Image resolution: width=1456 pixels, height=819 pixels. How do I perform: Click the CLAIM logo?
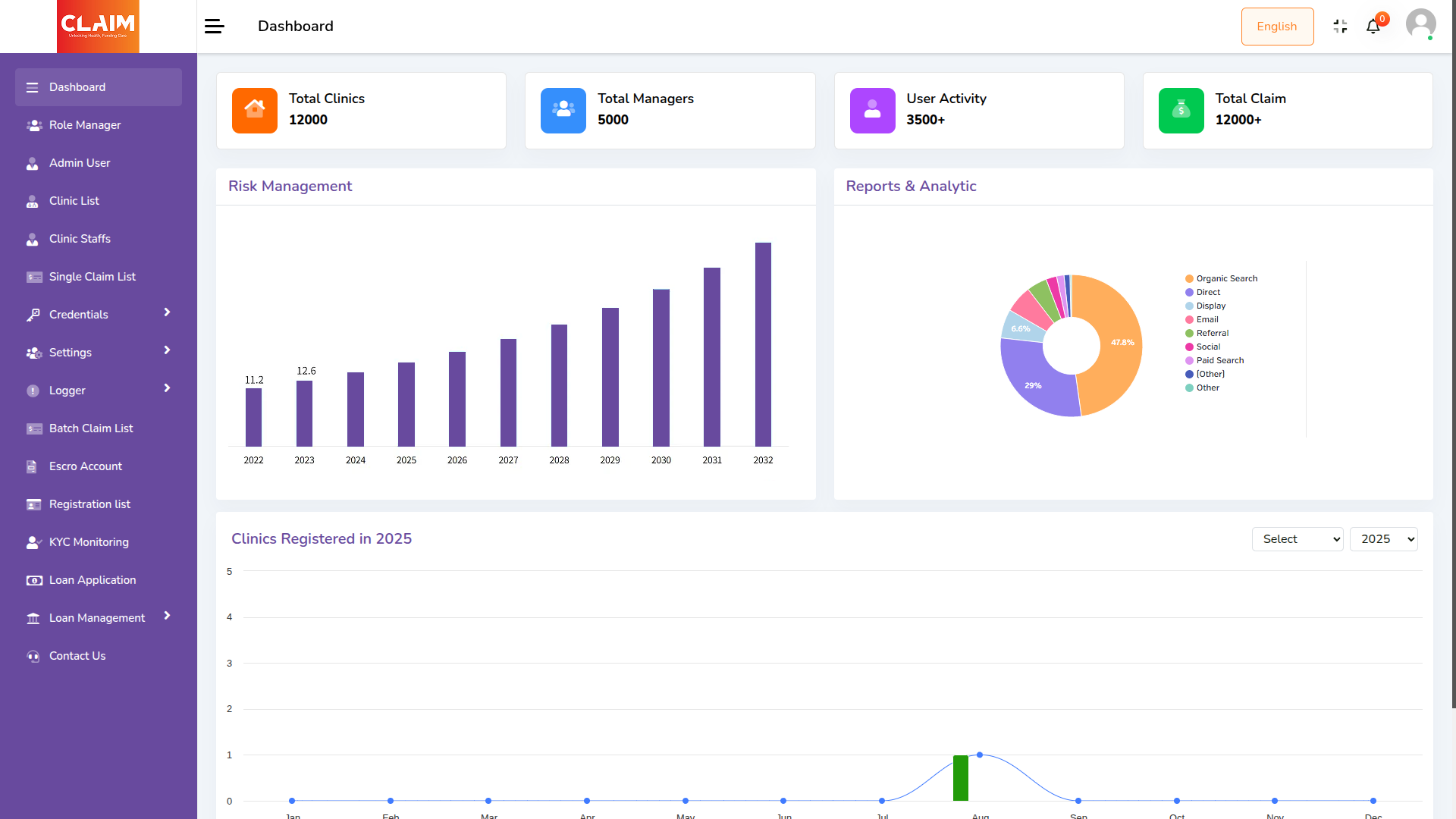coord(98,27)
